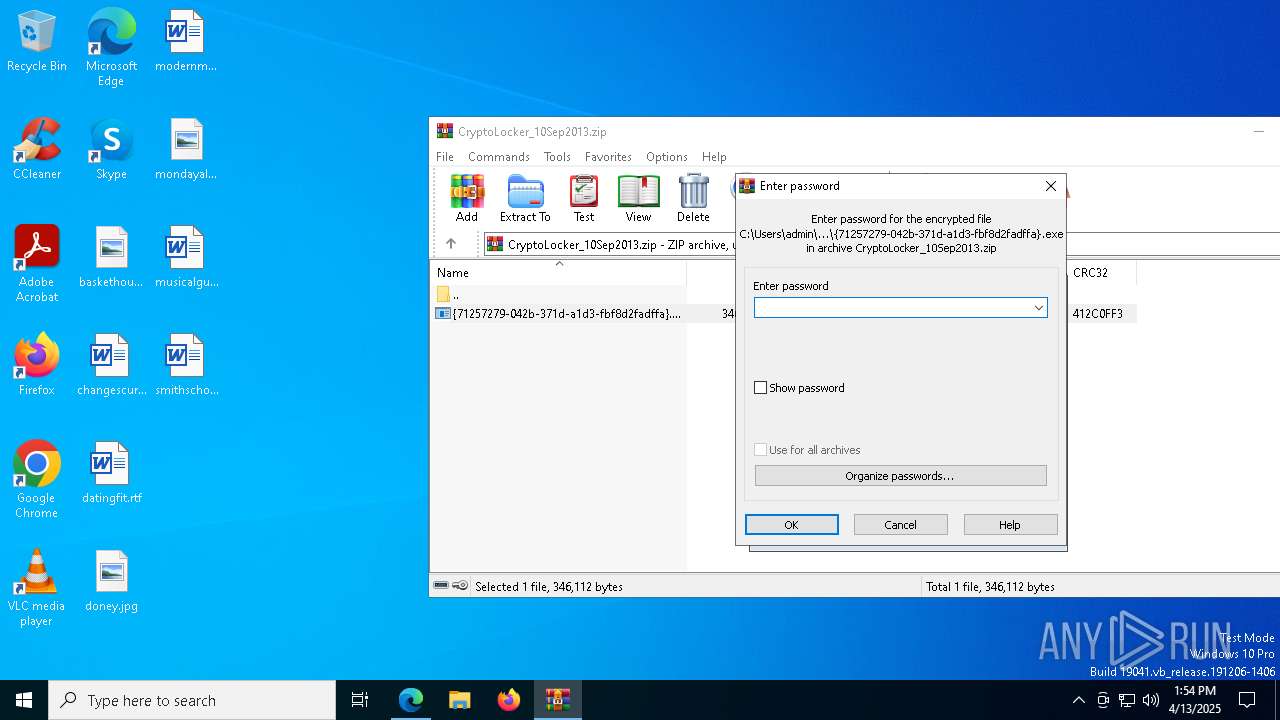1280x720 pixels.
Task: Click the volume icon in system tray
Action: click(1150, 700)
